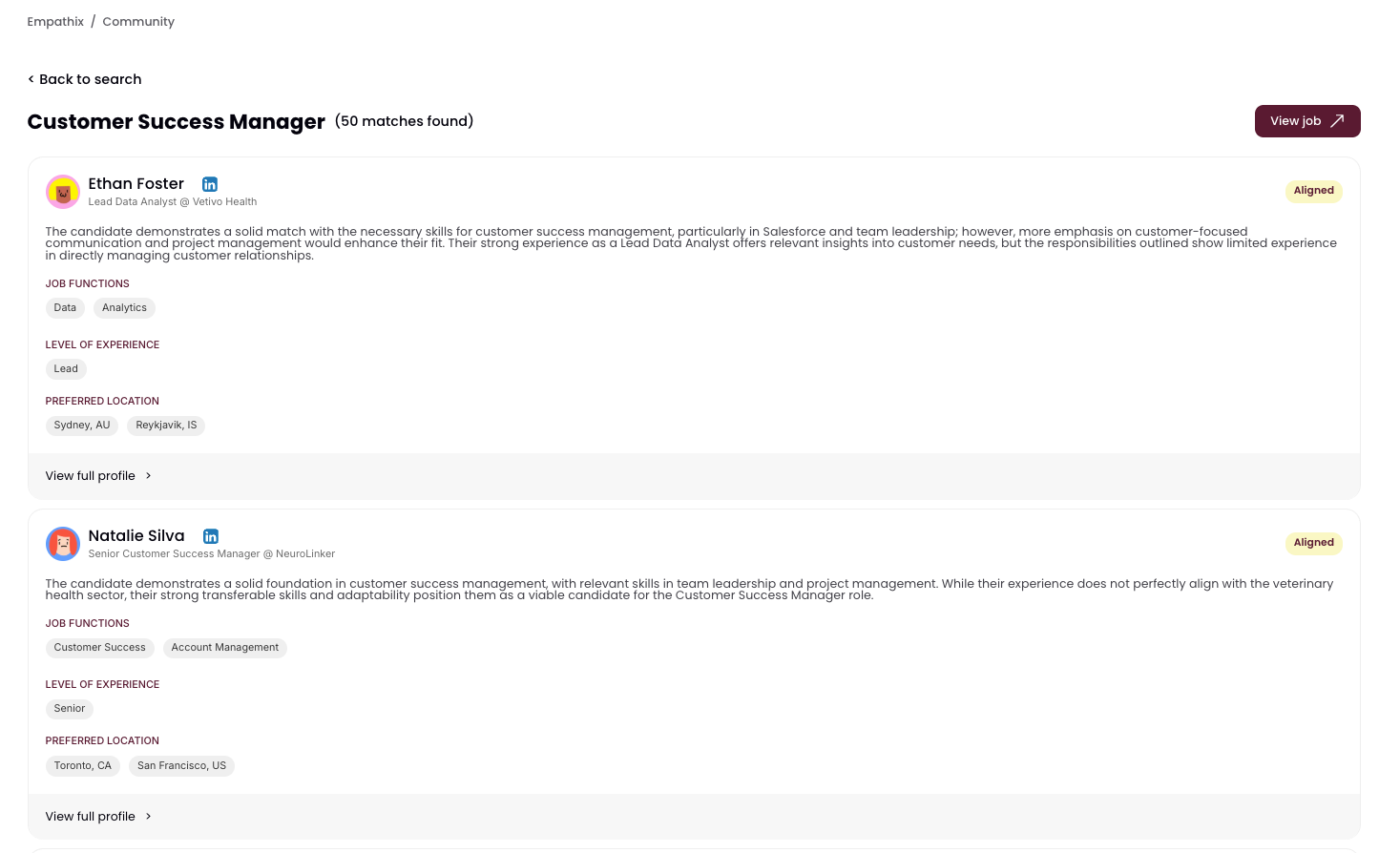Click the Senior experience level tag
This screenshot has height=853, width=1400.
[x=69, y=709]
